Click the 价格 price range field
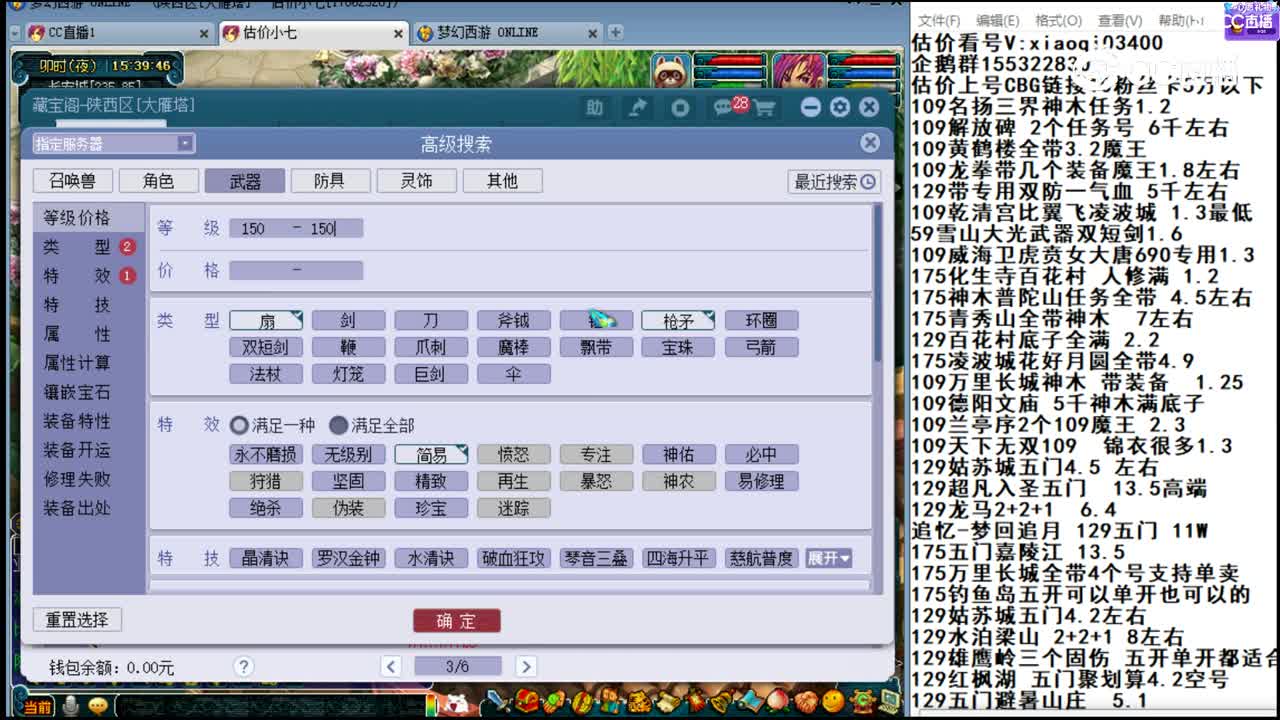The width and height of the screenshot is (1280, 720). click(x=296, y=270)
